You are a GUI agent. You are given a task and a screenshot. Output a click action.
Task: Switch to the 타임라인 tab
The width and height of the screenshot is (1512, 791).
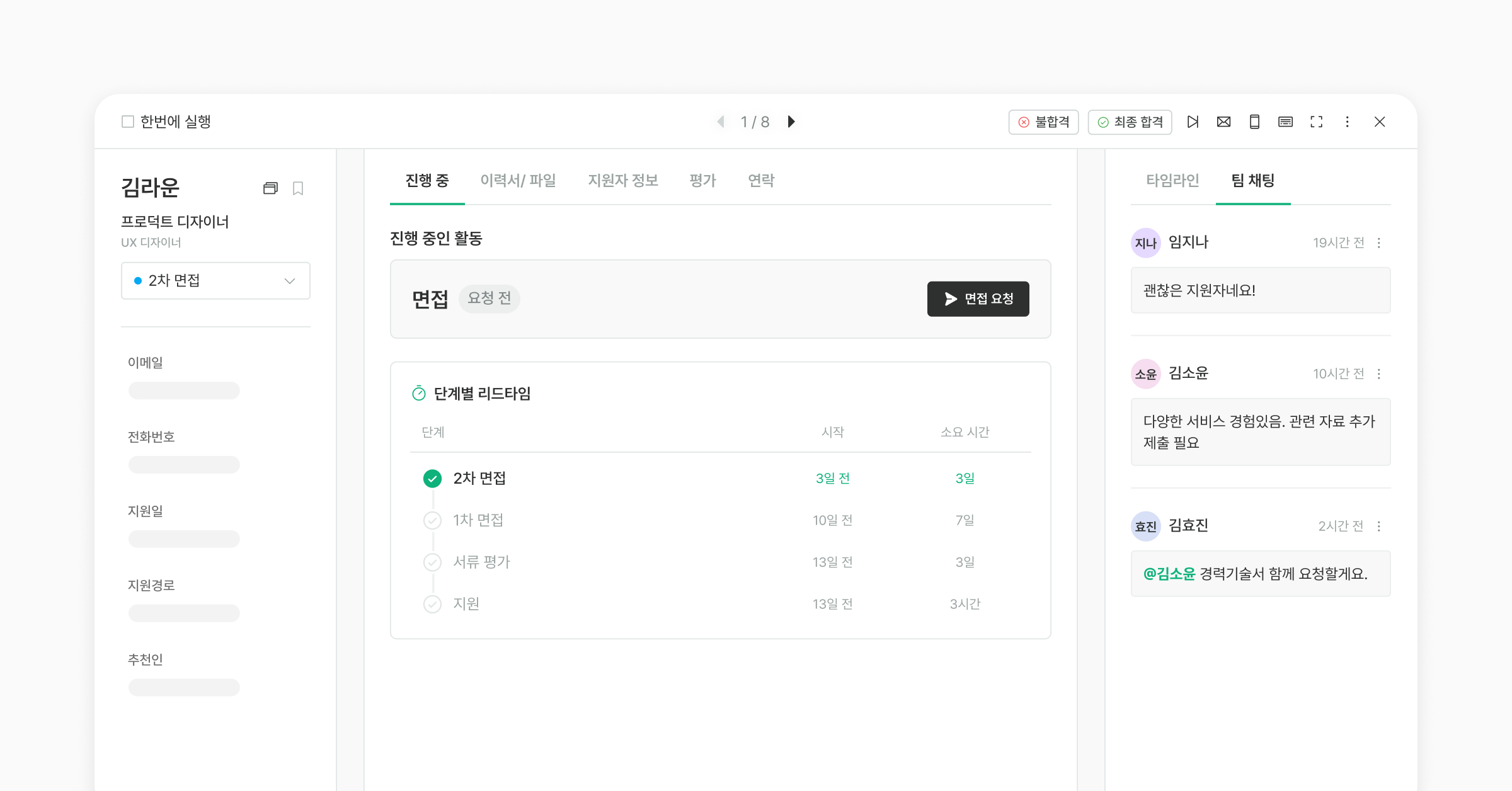pos(1172,181)
